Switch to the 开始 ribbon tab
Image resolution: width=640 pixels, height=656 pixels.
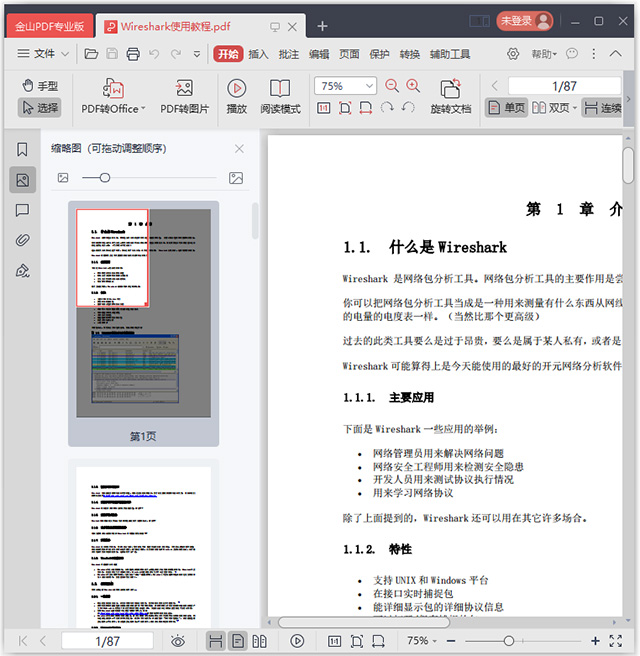tap(228, 54)
